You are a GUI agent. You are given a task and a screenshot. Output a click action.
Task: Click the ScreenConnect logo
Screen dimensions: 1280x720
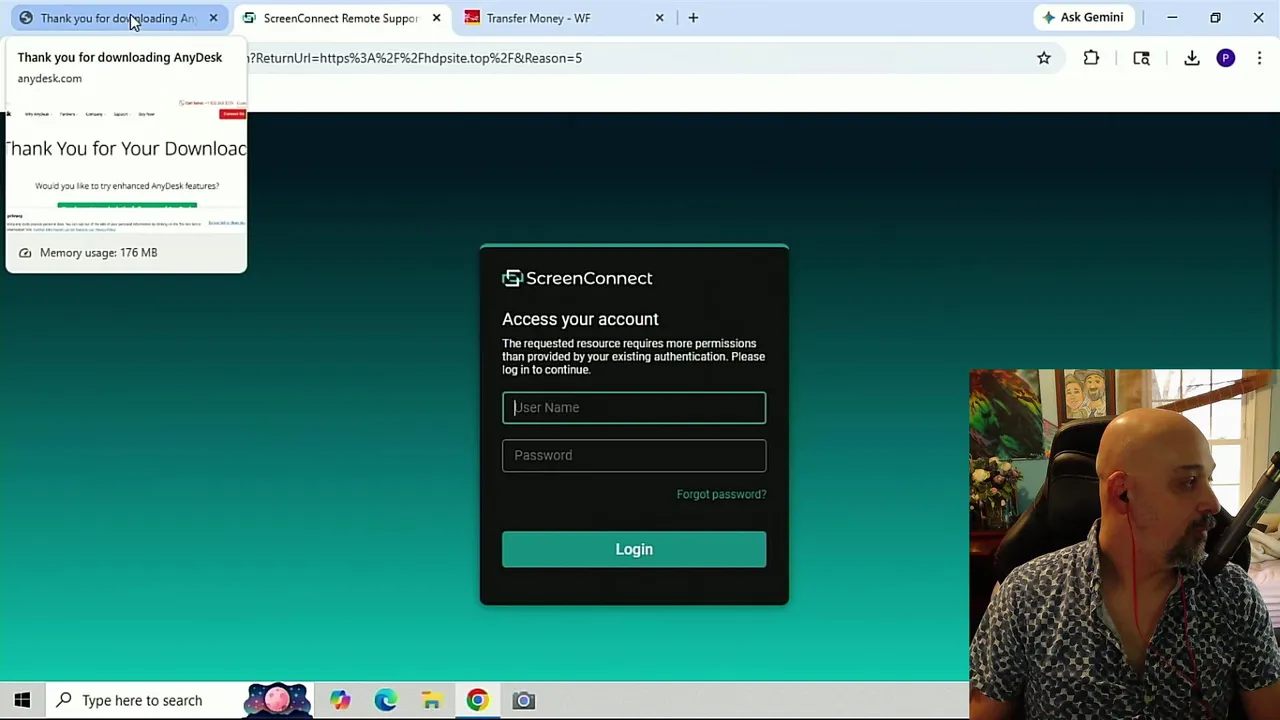pos(577,278)
